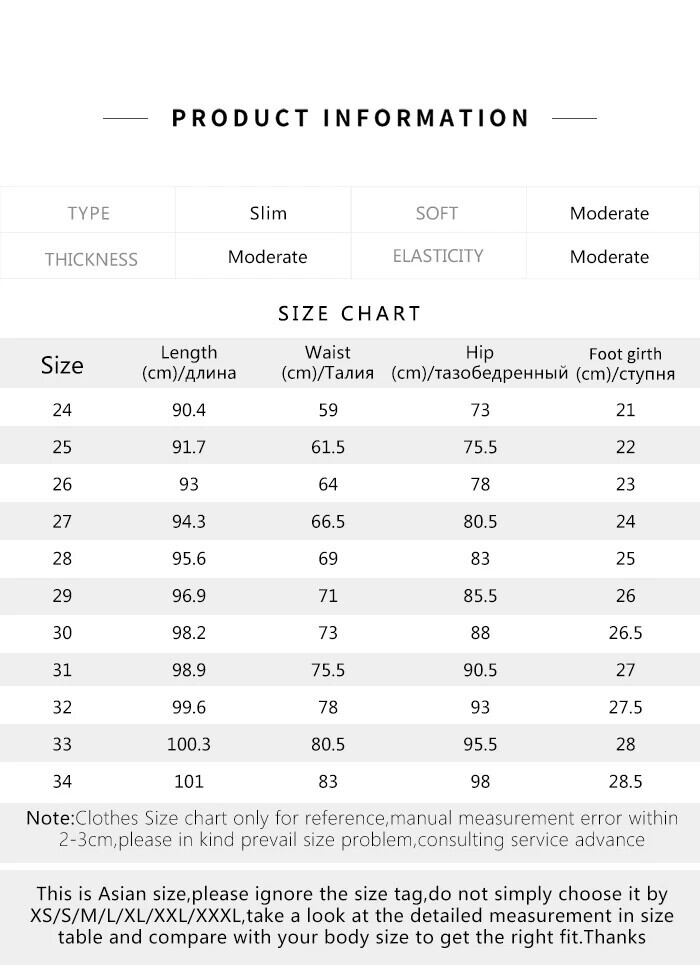700x978 pixels.
Task: Select the TYPE label cell
Action: point(88,213)
